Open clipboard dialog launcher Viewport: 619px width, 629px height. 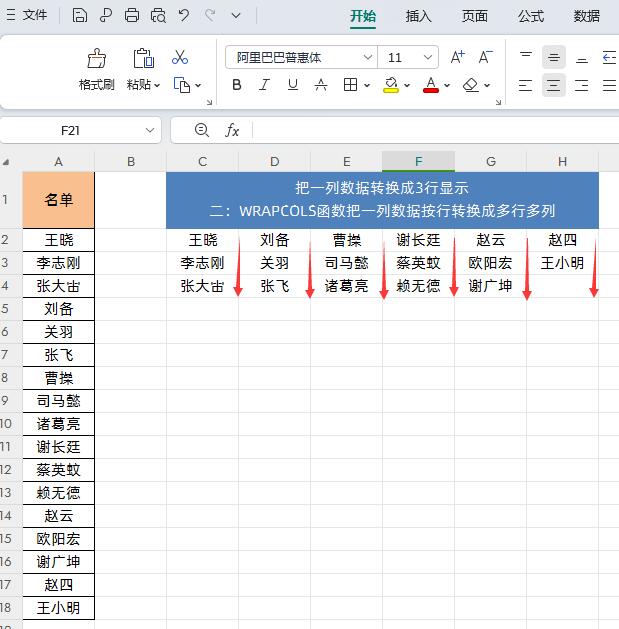(x=209, y=102)
